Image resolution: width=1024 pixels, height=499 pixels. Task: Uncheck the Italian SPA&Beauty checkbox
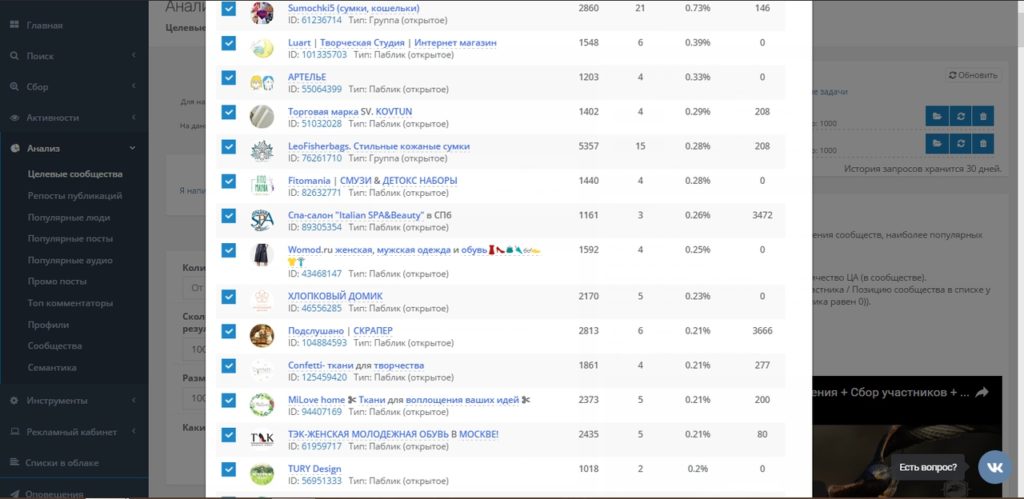pyautogui.click(x=229, y=216)
